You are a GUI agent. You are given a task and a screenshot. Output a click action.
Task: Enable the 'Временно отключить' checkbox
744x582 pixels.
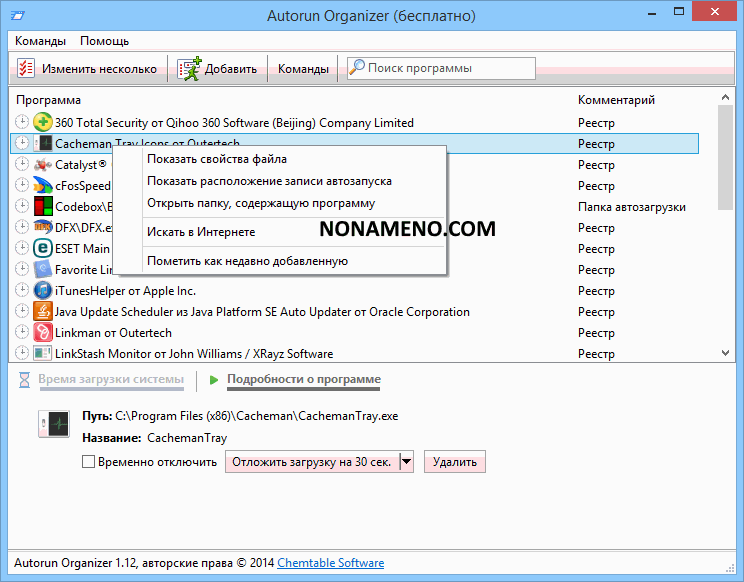tap(89, 462)
